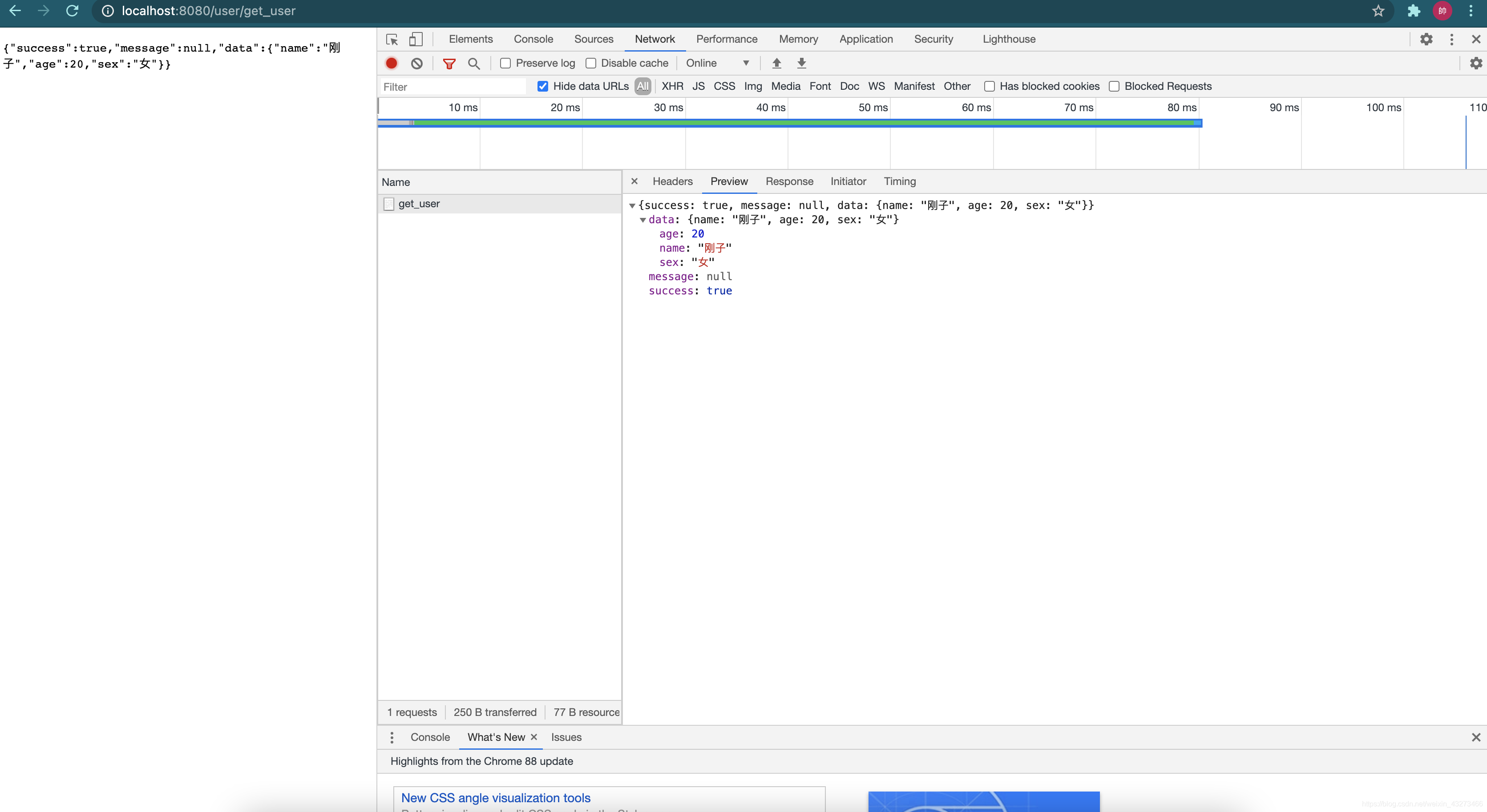The height and width of the screenshot is (812, 1487).
Task: Open network search magnifier
Action: tap(474, 64)
